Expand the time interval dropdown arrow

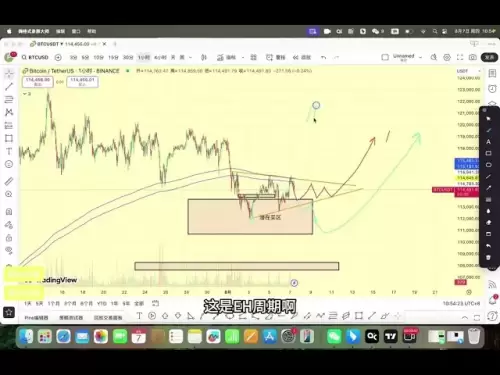[191, 57]
